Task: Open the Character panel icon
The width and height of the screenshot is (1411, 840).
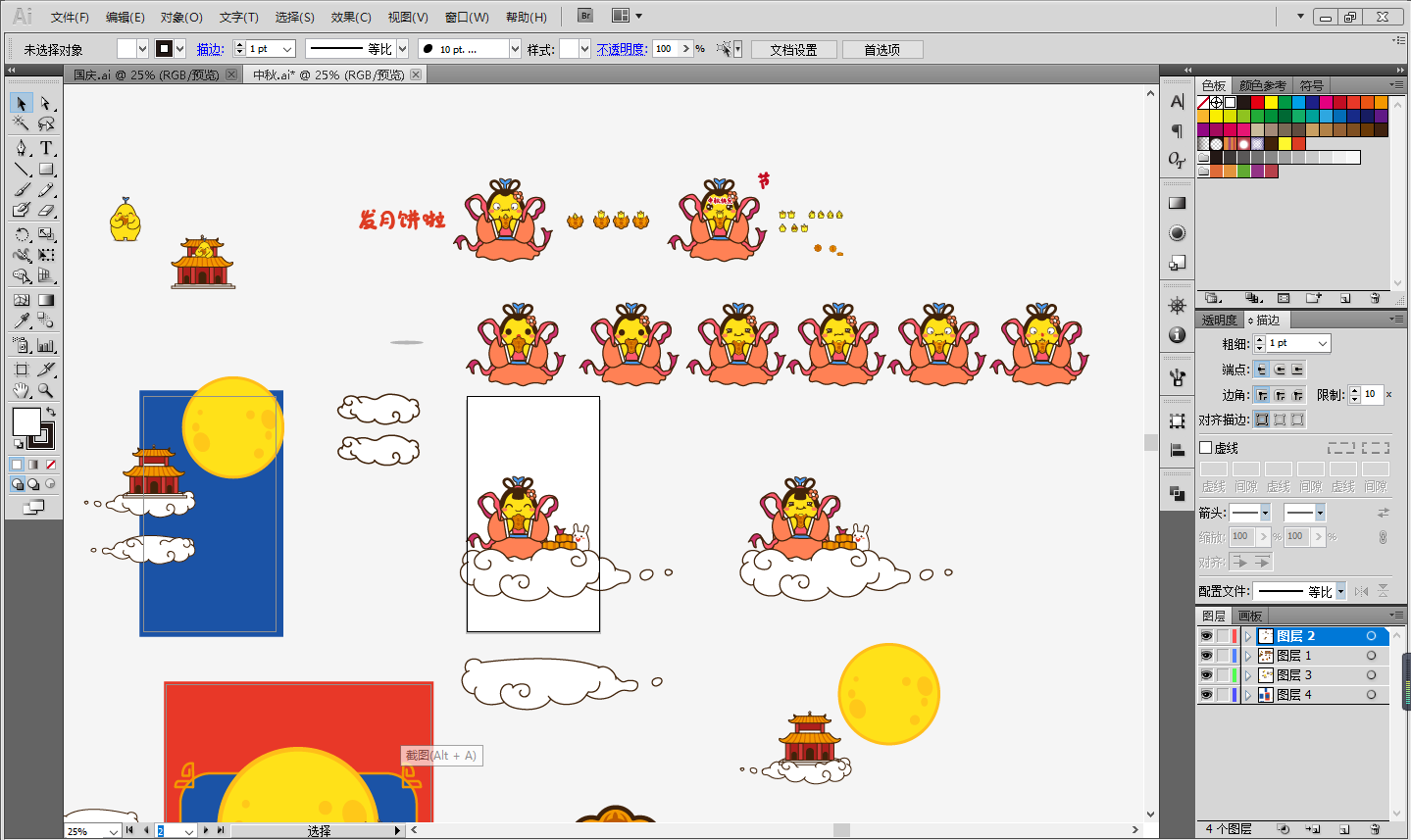Action: [x=1178, y=101]
